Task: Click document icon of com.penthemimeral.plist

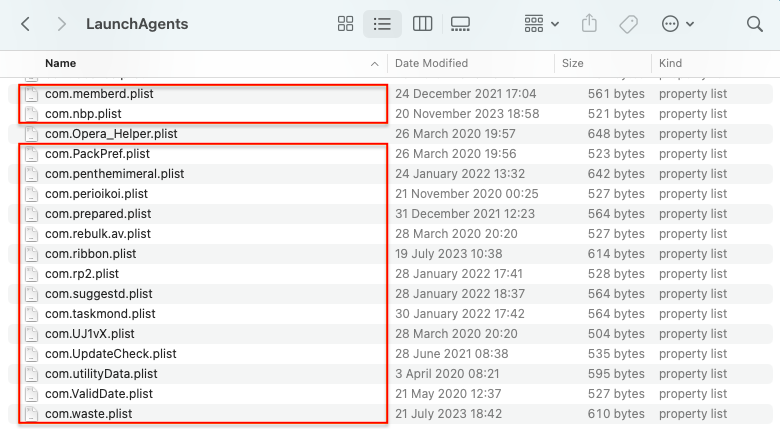Action: [31, 174]
